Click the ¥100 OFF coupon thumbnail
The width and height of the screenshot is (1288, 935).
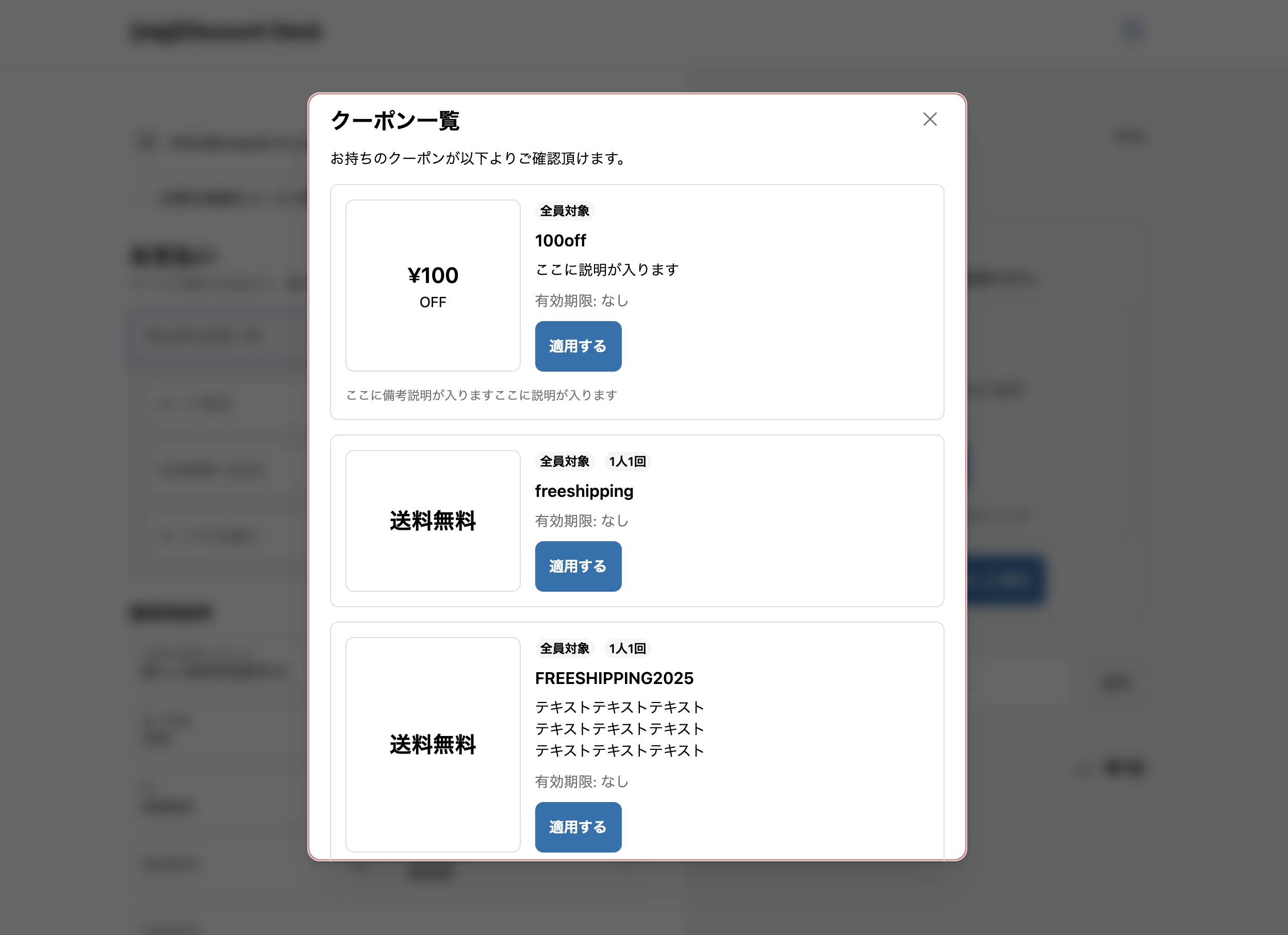[x=433, y=286]
